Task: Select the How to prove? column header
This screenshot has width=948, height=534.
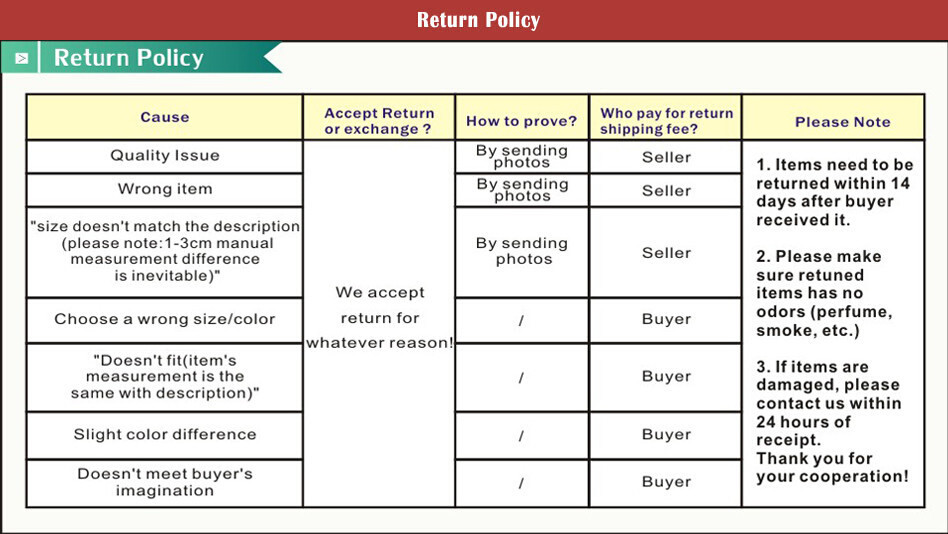Action: (521, 121)
